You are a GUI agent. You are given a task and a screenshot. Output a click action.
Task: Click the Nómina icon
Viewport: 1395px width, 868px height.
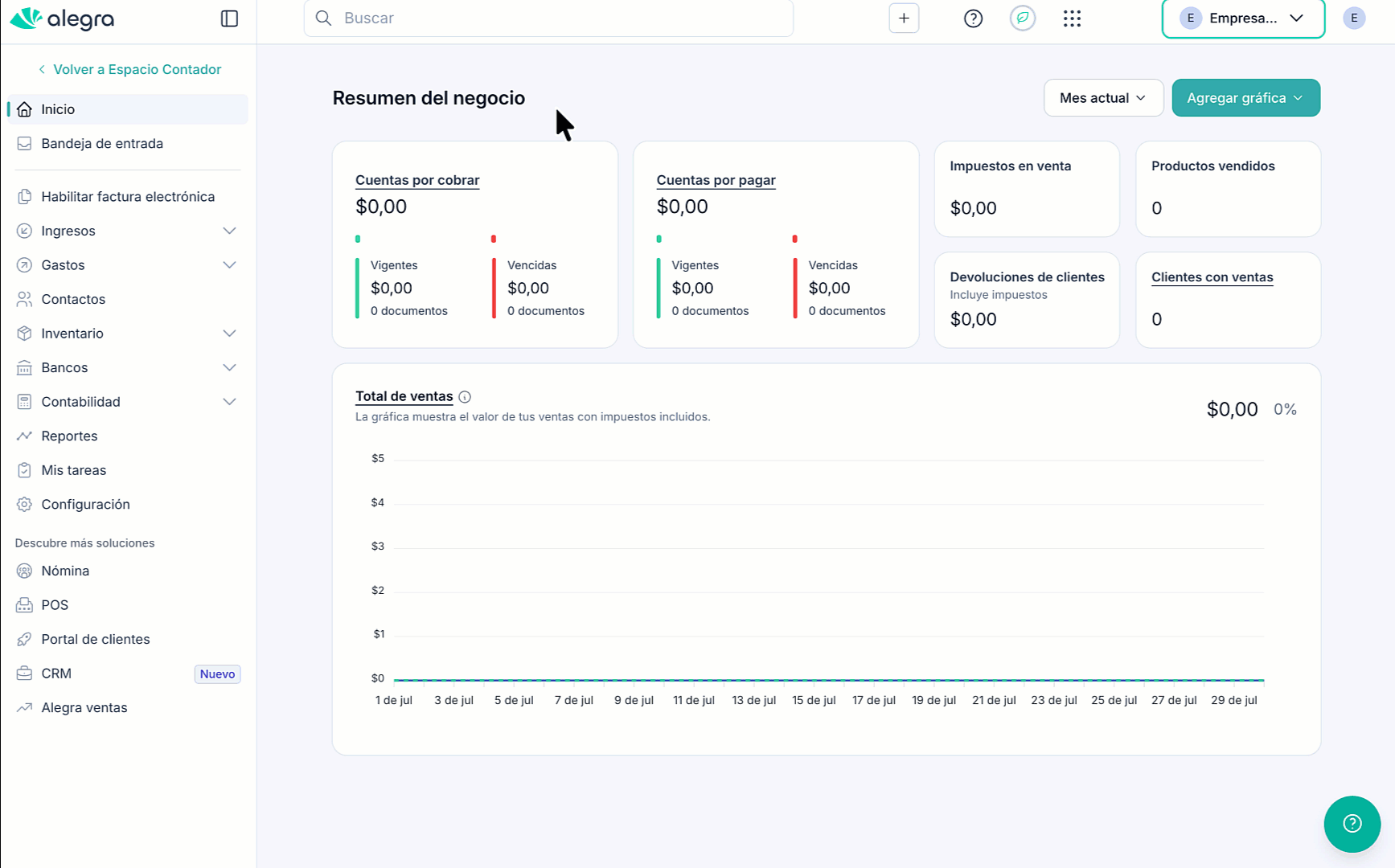25,571
